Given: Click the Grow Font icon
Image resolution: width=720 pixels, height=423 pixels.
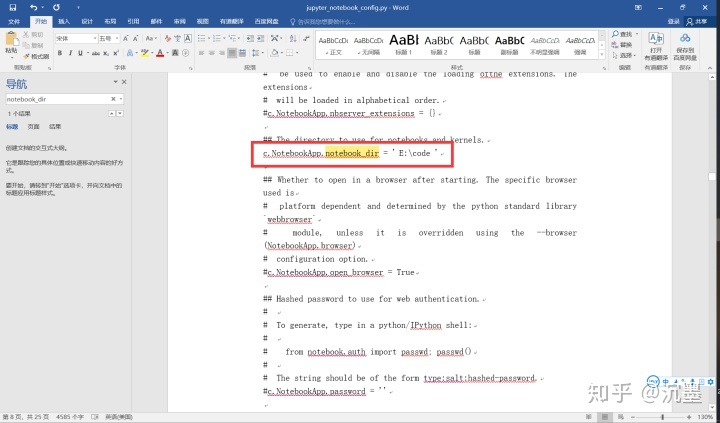Looking at the screenshot, I should pyautogui.click(x=126, y=39).
